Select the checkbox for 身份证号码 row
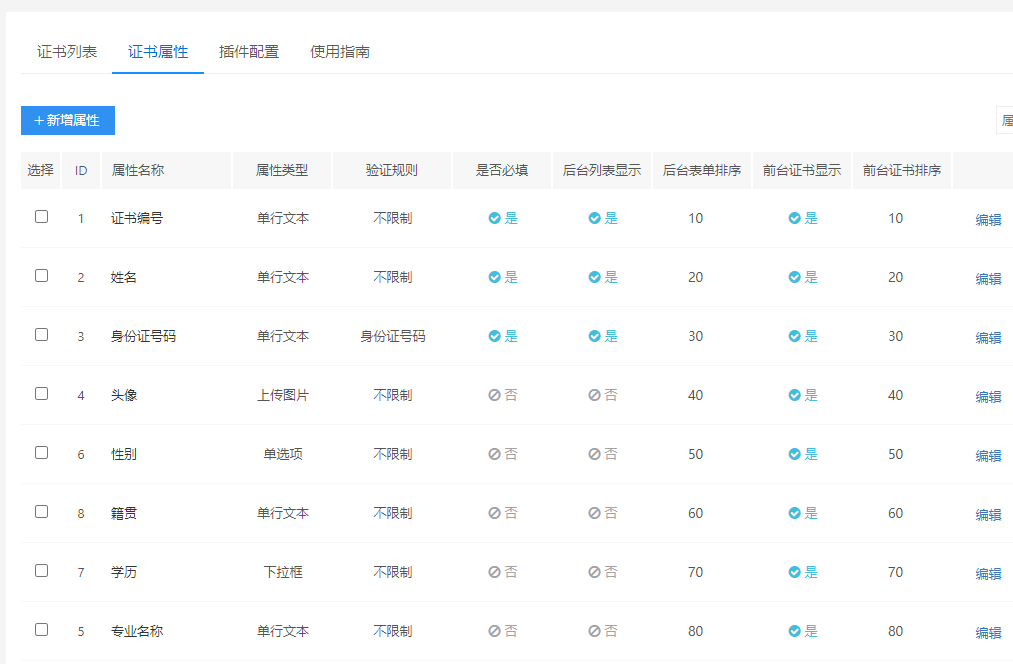Image resolution: width=1013 pixels, height=664 pixels. [x=41, y=335]
